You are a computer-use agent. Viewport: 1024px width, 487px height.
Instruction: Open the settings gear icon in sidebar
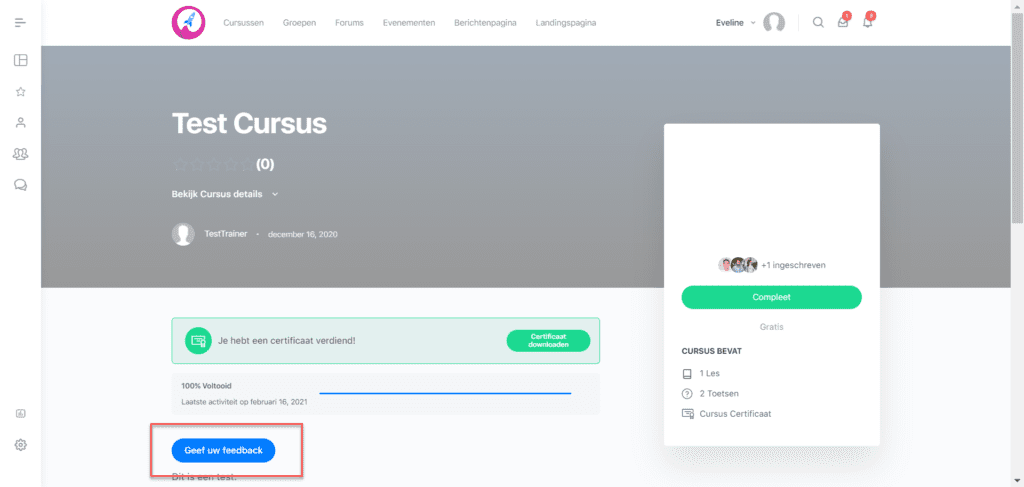(20, 445)
